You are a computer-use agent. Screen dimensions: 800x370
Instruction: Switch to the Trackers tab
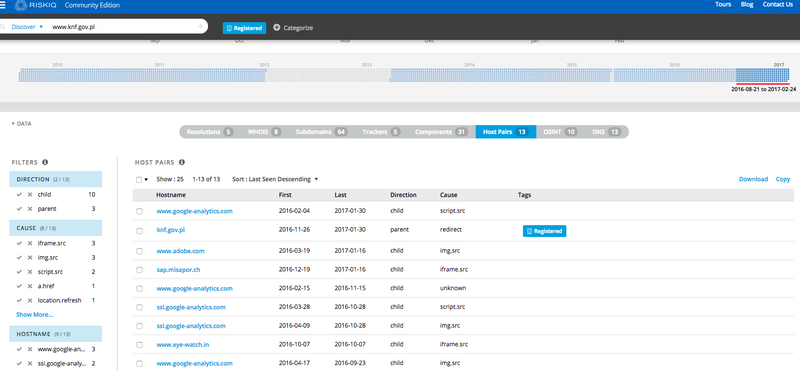(x=381, y=132)
